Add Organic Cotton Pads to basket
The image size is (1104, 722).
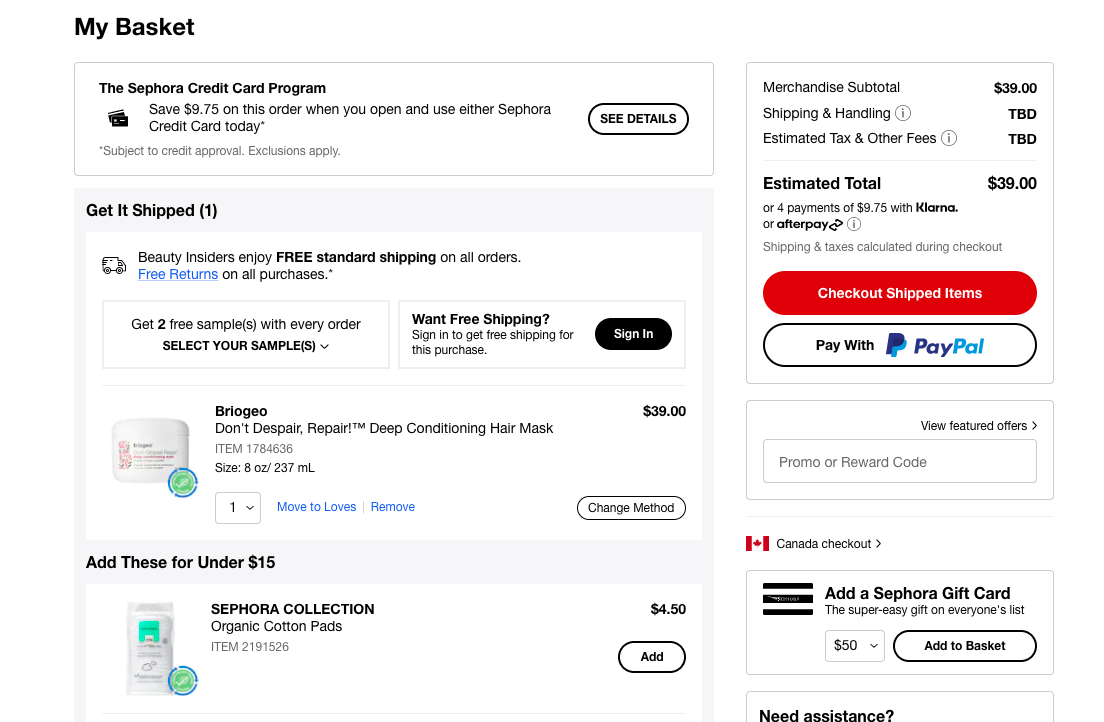point(652,657)
